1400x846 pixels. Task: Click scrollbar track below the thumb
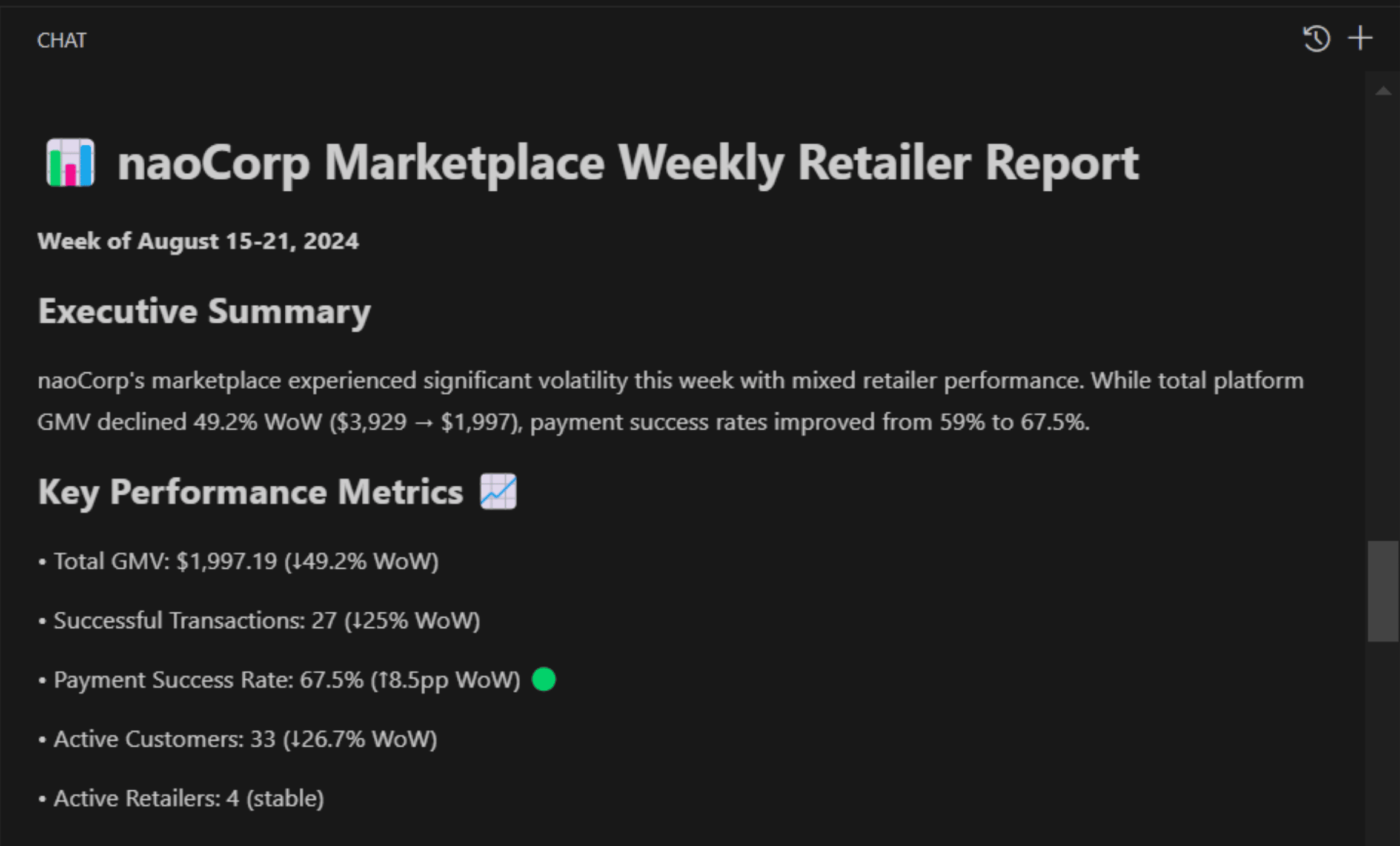coord(1383,745)
